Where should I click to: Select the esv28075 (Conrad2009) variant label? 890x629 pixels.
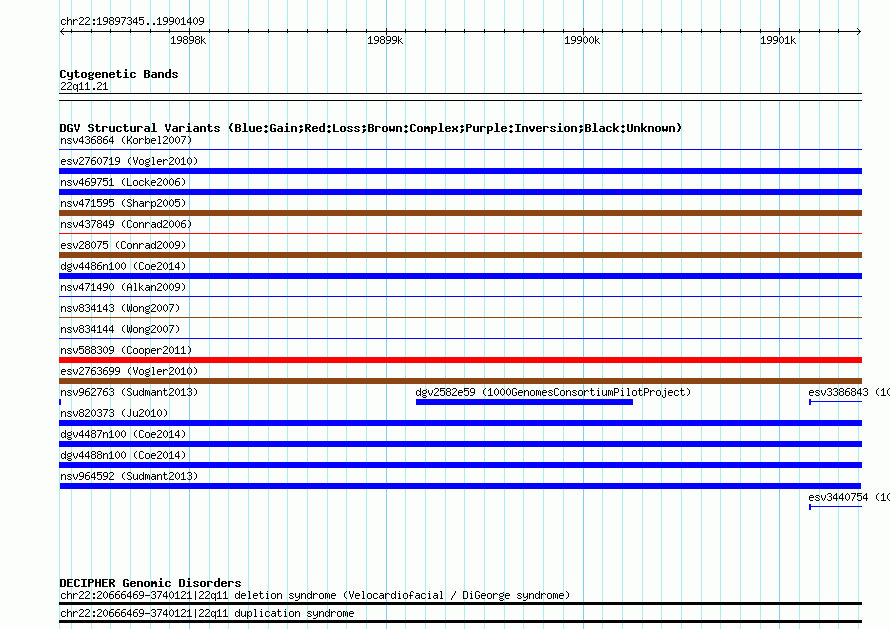(x=123, y=245)
